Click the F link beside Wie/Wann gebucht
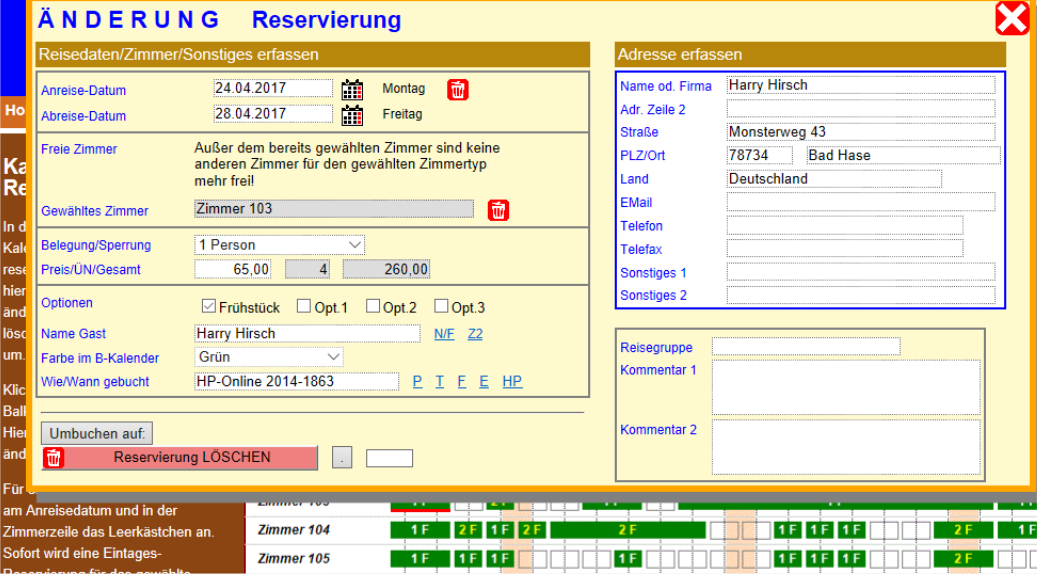The image size is (1037, 574). (462, 382)
